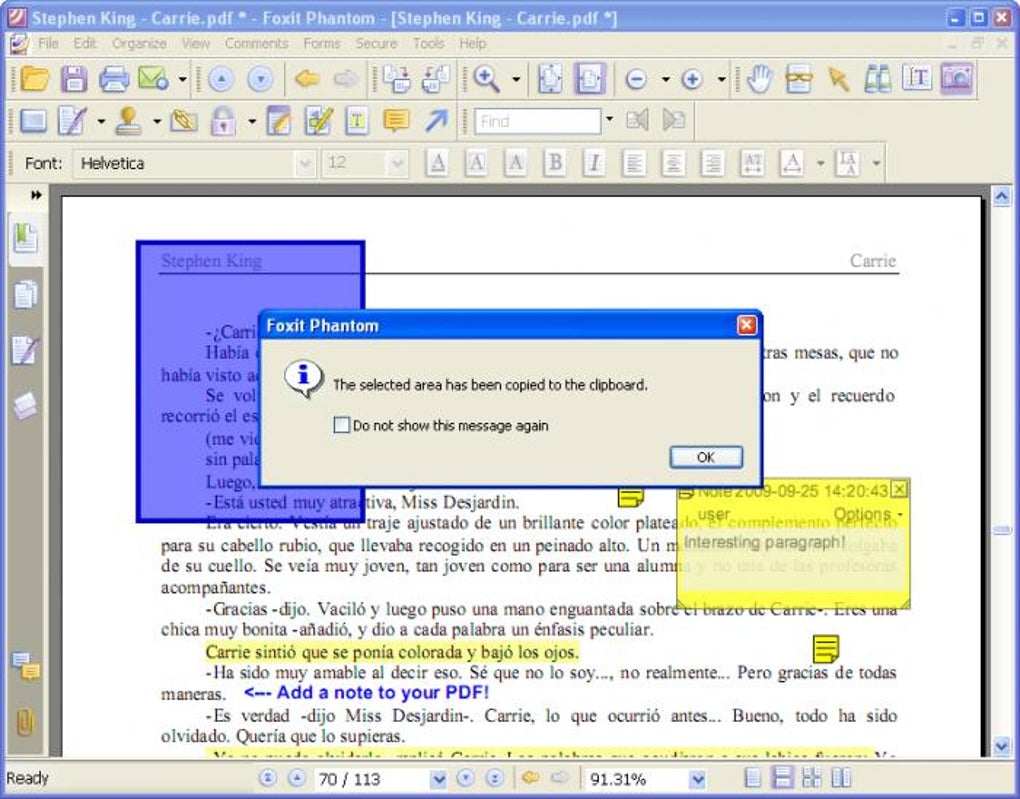The height and width of the screenshot is (799, 1020).
Task: Select the Hand tool
Action: [x=759, y=79]
